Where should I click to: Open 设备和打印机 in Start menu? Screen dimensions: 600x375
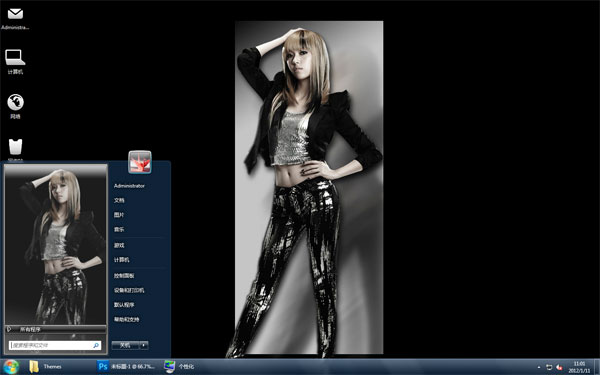click(129, 290)
